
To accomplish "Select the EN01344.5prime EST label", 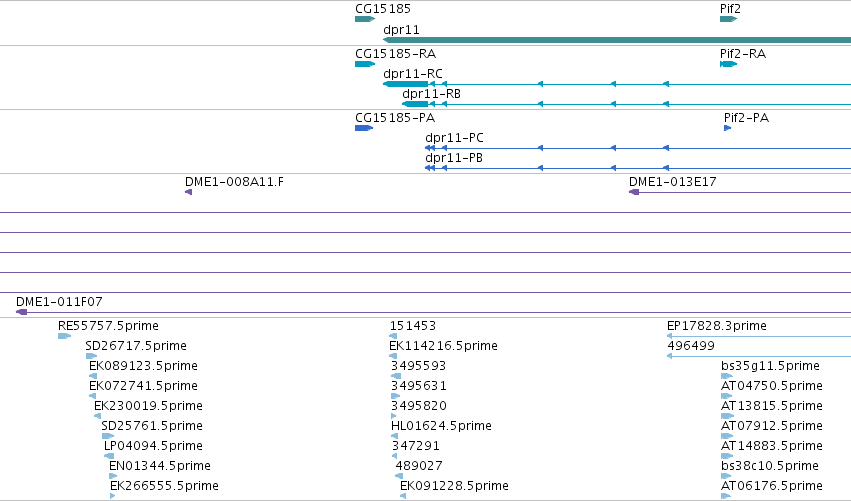I will coord(160,466).
